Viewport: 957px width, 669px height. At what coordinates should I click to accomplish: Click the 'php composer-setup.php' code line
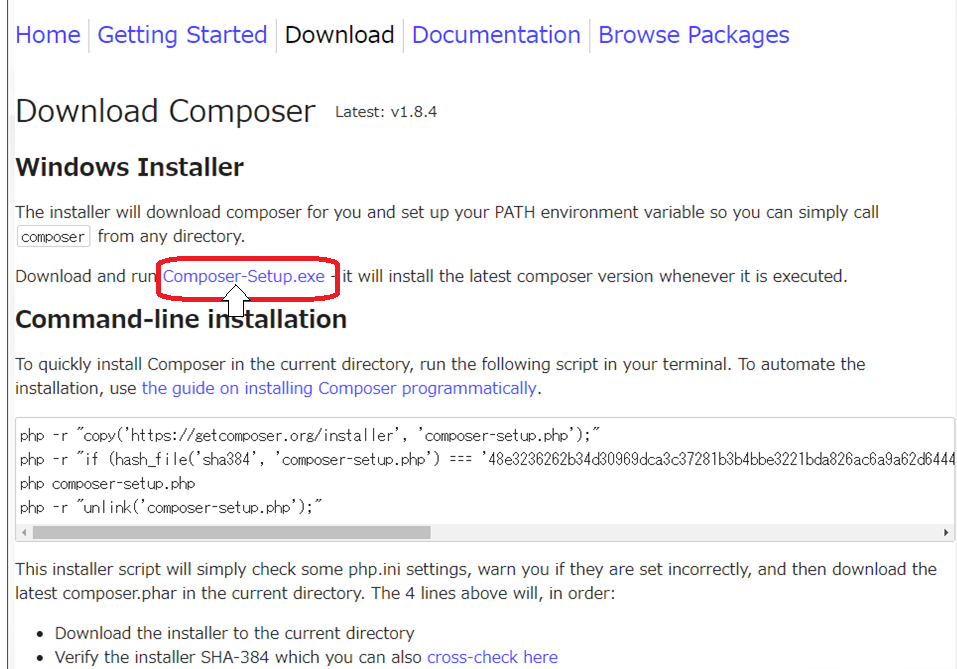pos(107,483)
